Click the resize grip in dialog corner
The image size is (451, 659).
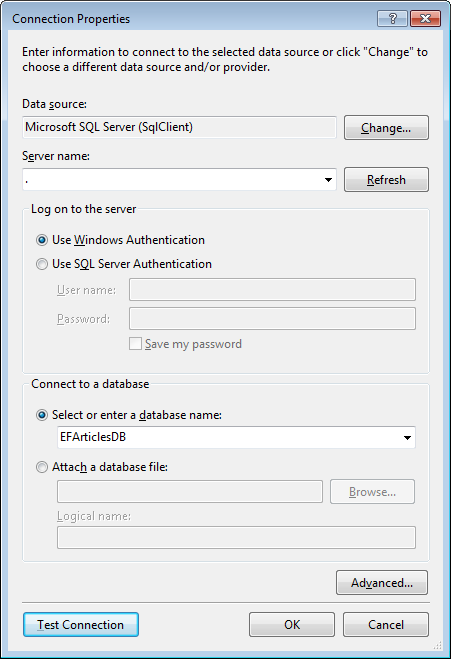(438, 646)
